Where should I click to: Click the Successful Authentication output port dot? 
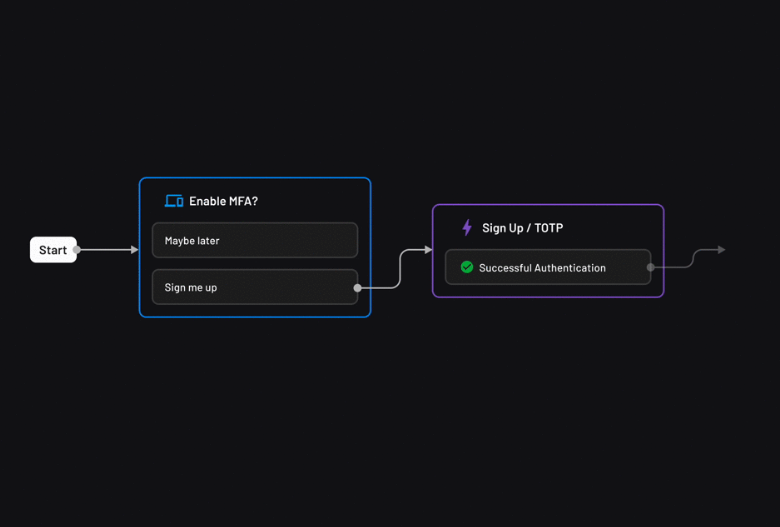click(650, 267)
